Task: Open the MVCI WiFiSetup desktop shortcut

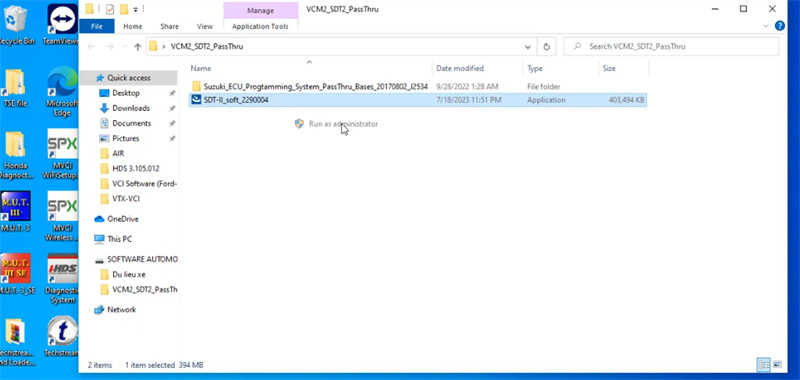Action: [62, 154]
